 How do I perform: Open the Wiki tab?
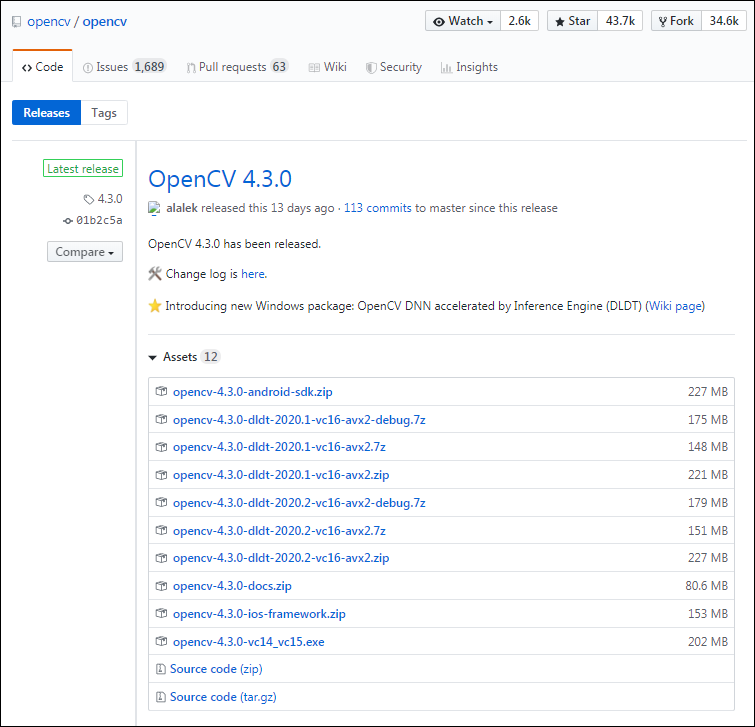327,67
